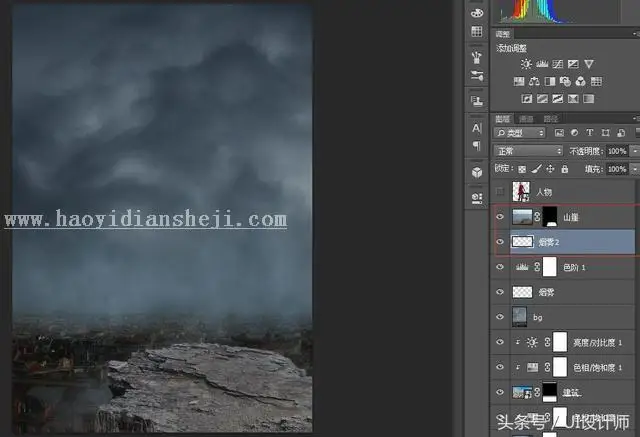The height and width of the screenshot is (437, 640).
Task: Open the blend mode dropdown showing 正常
Action: tap(528, 151)
